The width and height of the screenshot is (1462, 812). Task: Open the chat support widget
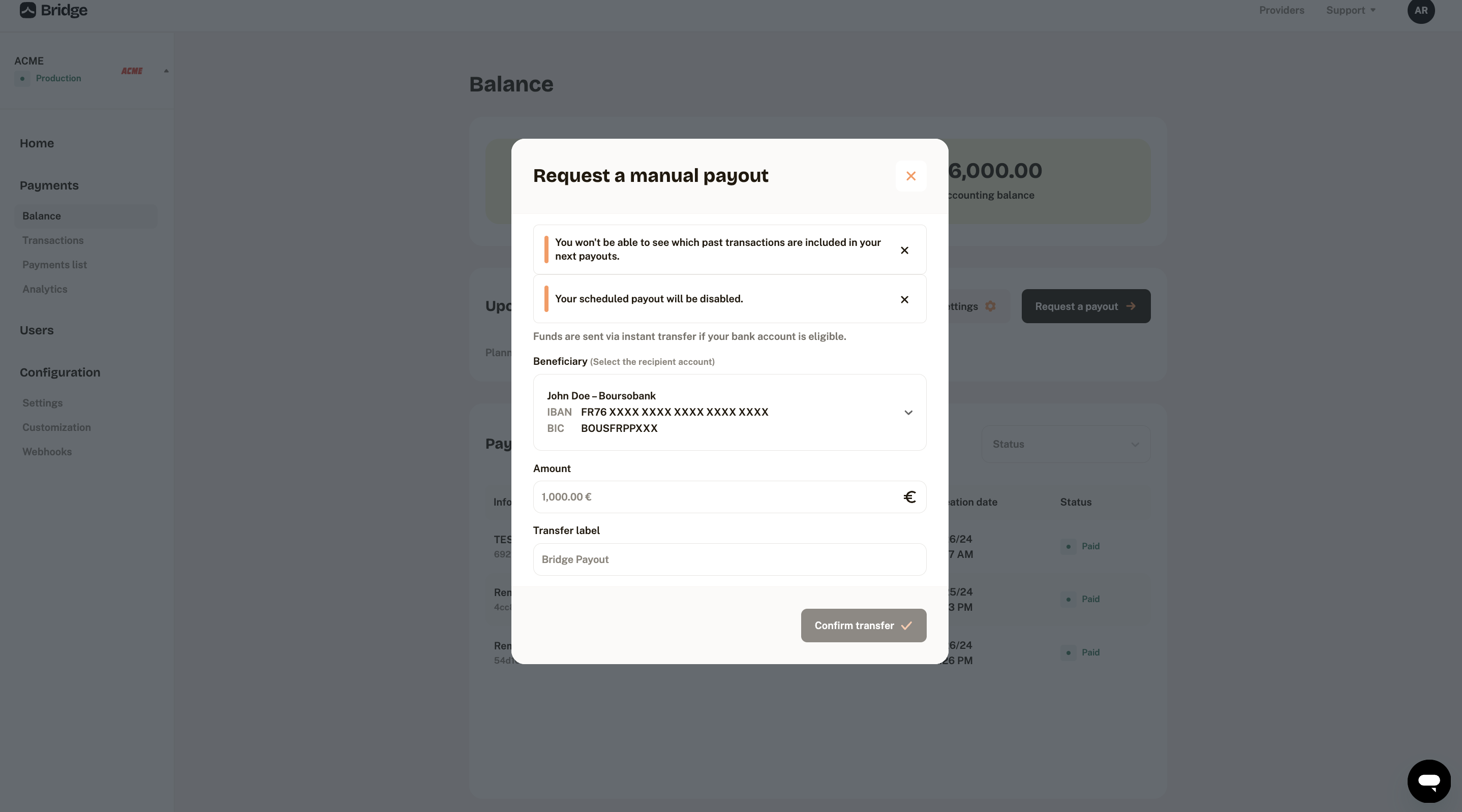pos(1429,782)
